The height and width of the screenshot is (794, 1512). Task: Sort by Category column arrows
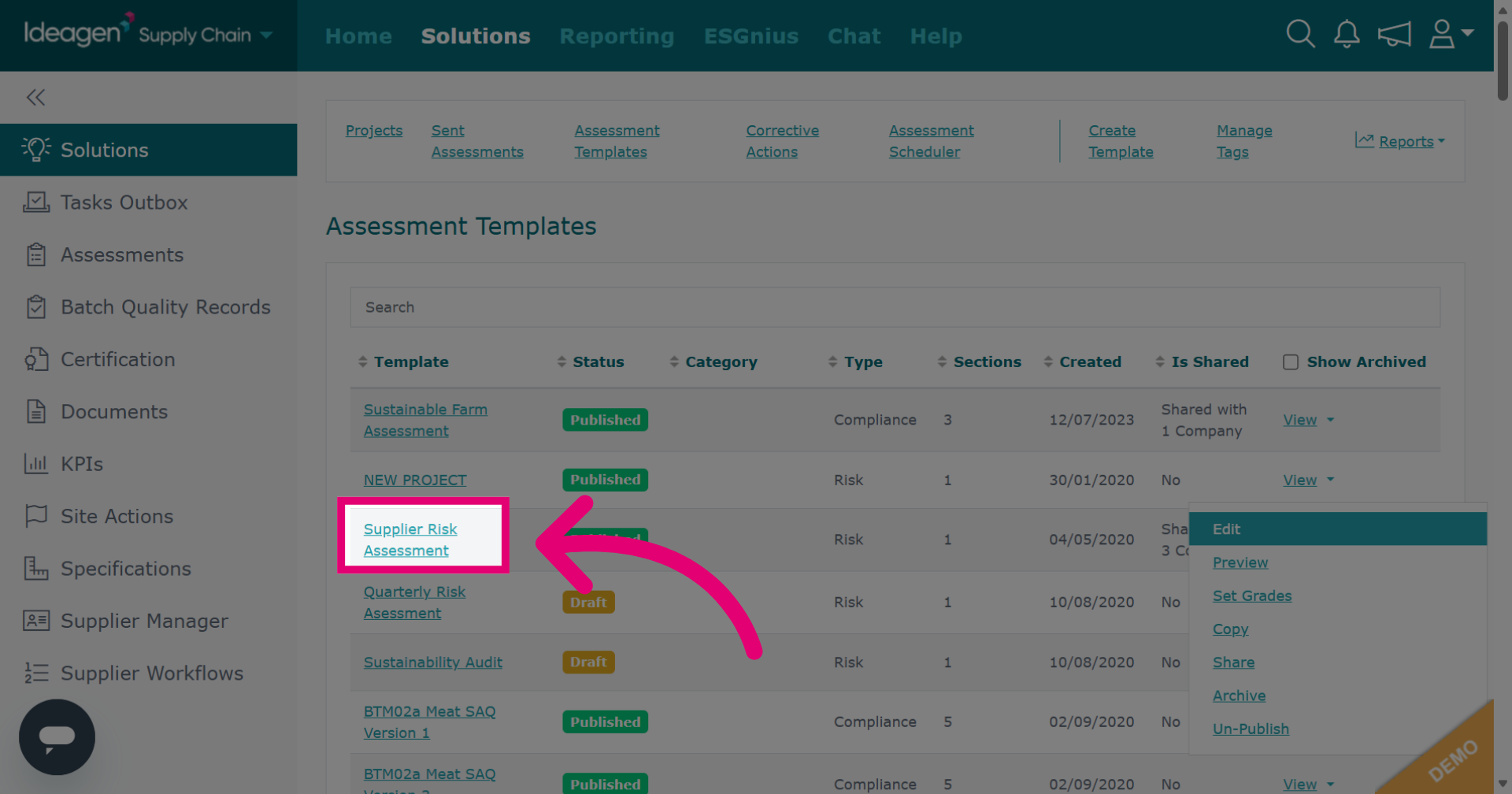point(674,362)
